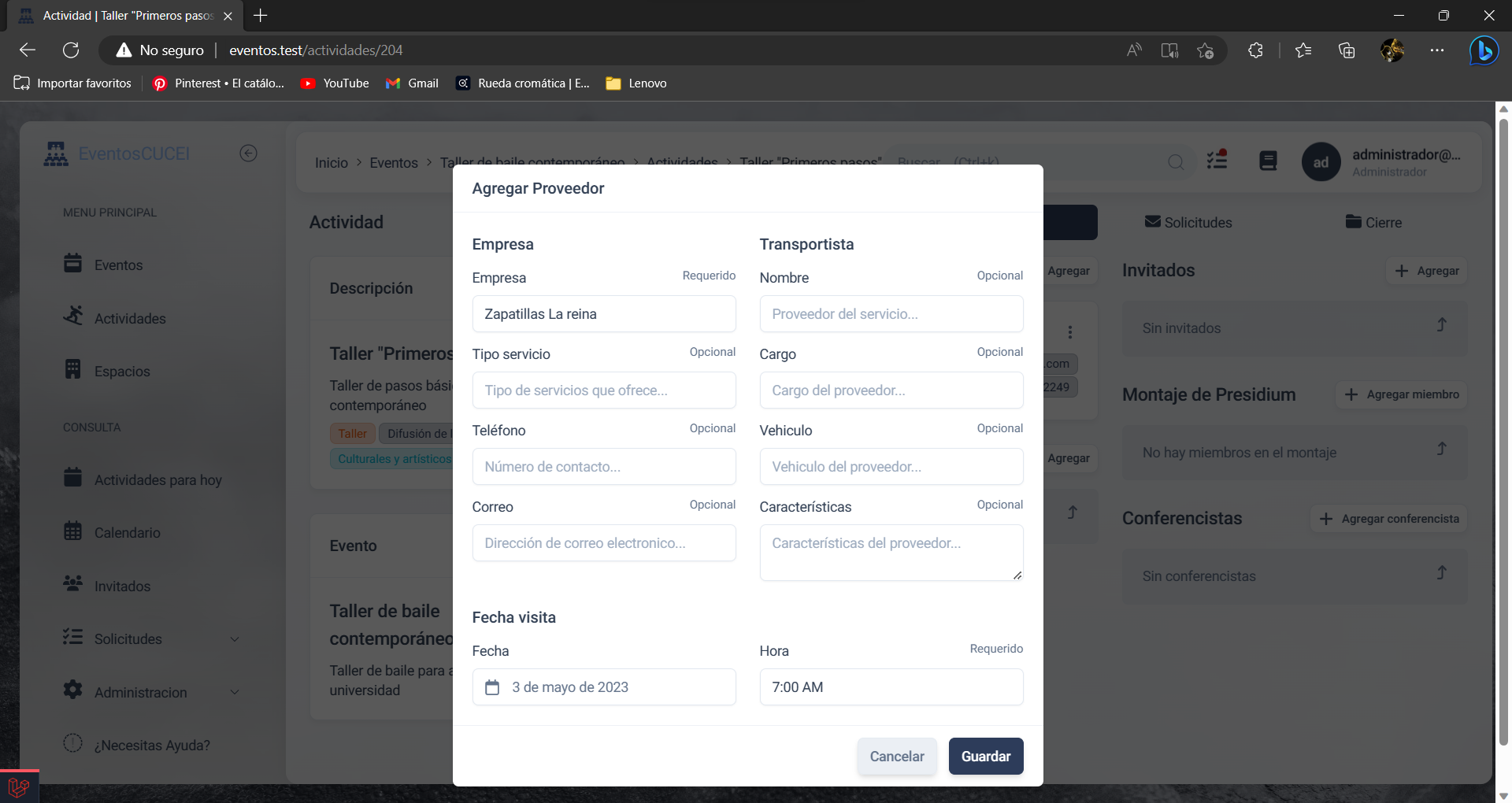Viewport: 1512px width, 803px height.
Task: Click the calendar icon in Fecha field
Action: (x=492, y=687)
